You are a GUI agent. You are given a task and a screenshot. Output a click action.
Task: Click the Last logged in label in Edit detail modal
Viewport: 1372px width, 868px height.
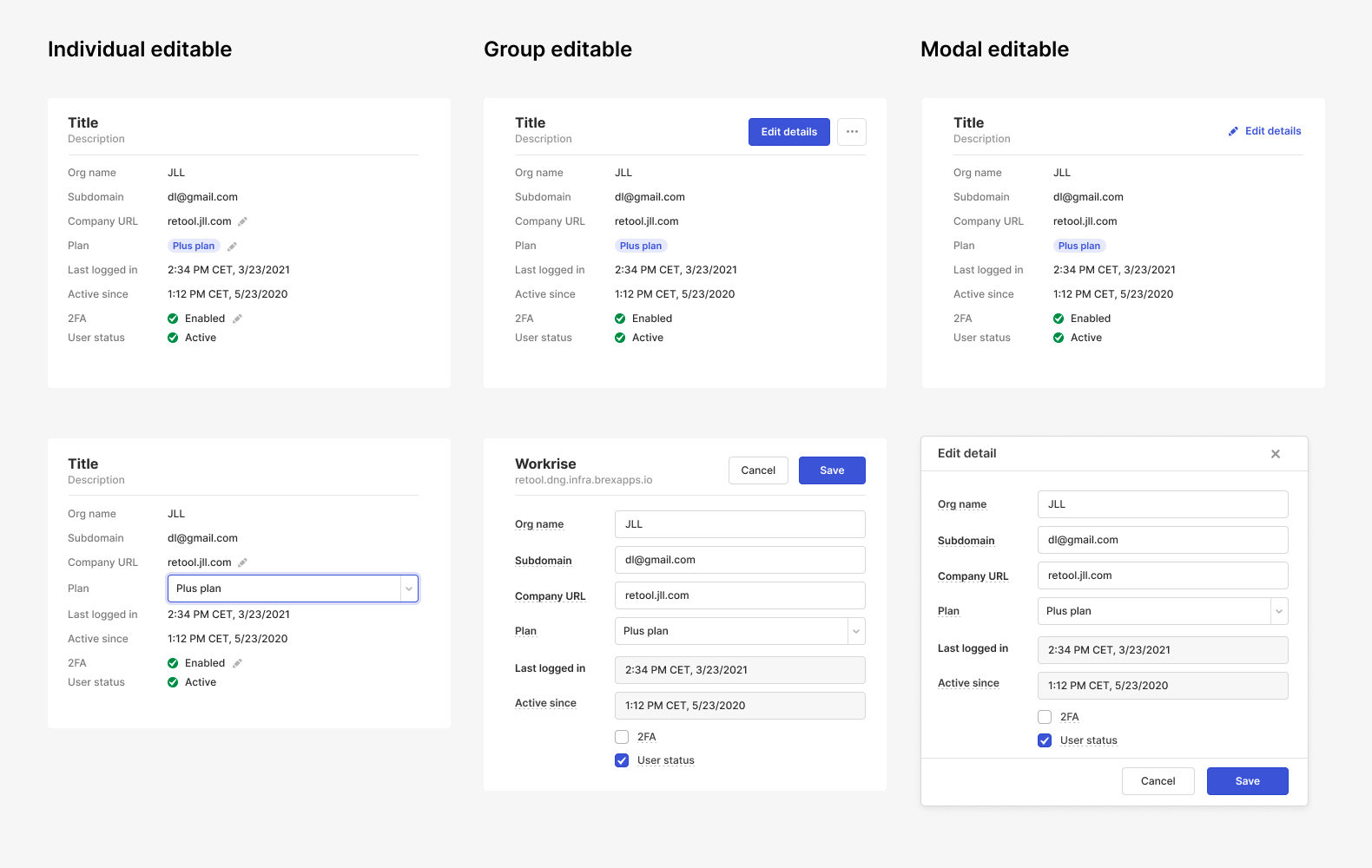[973, 648]
